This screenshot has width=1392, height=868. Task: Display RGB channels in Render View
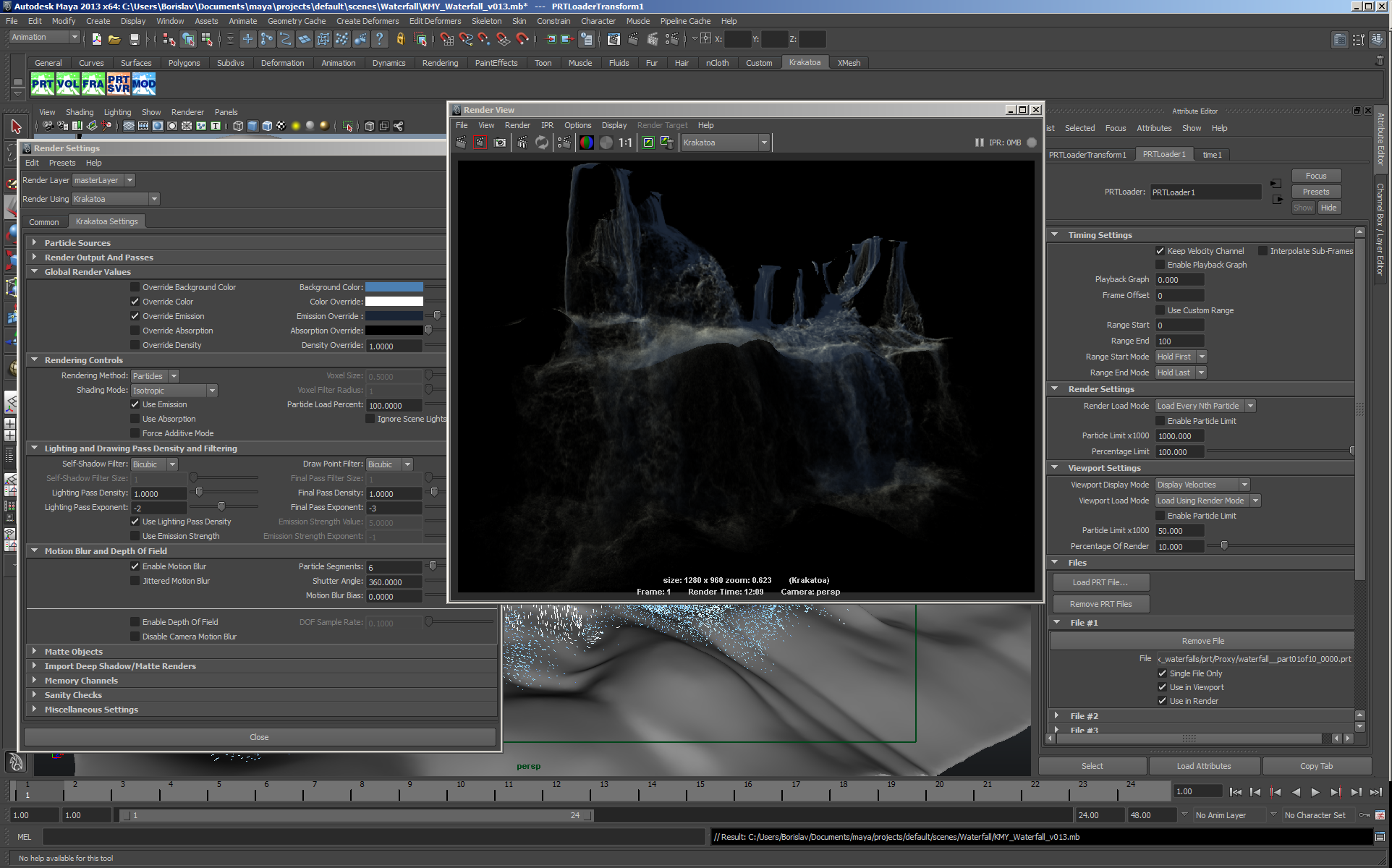587,142
